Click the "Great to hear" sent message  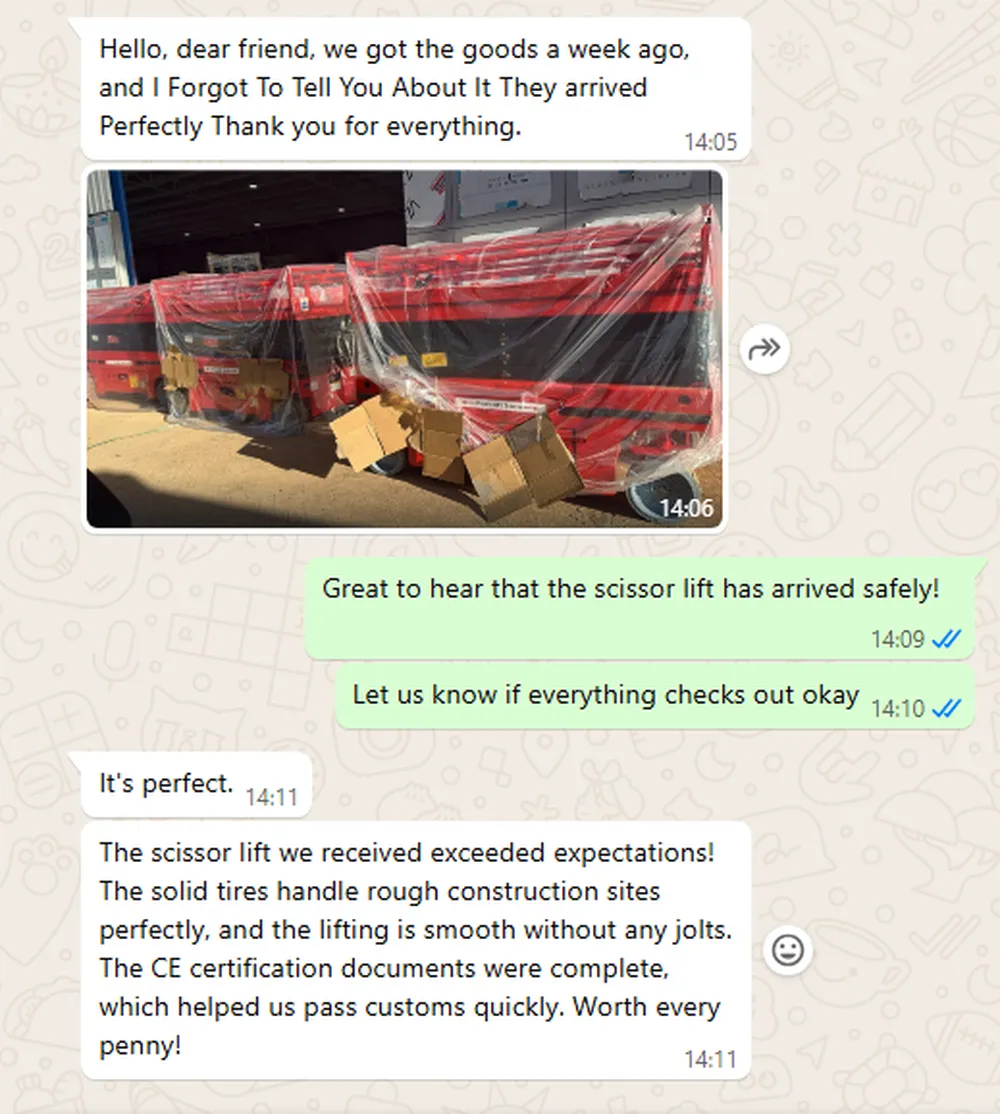639,608
